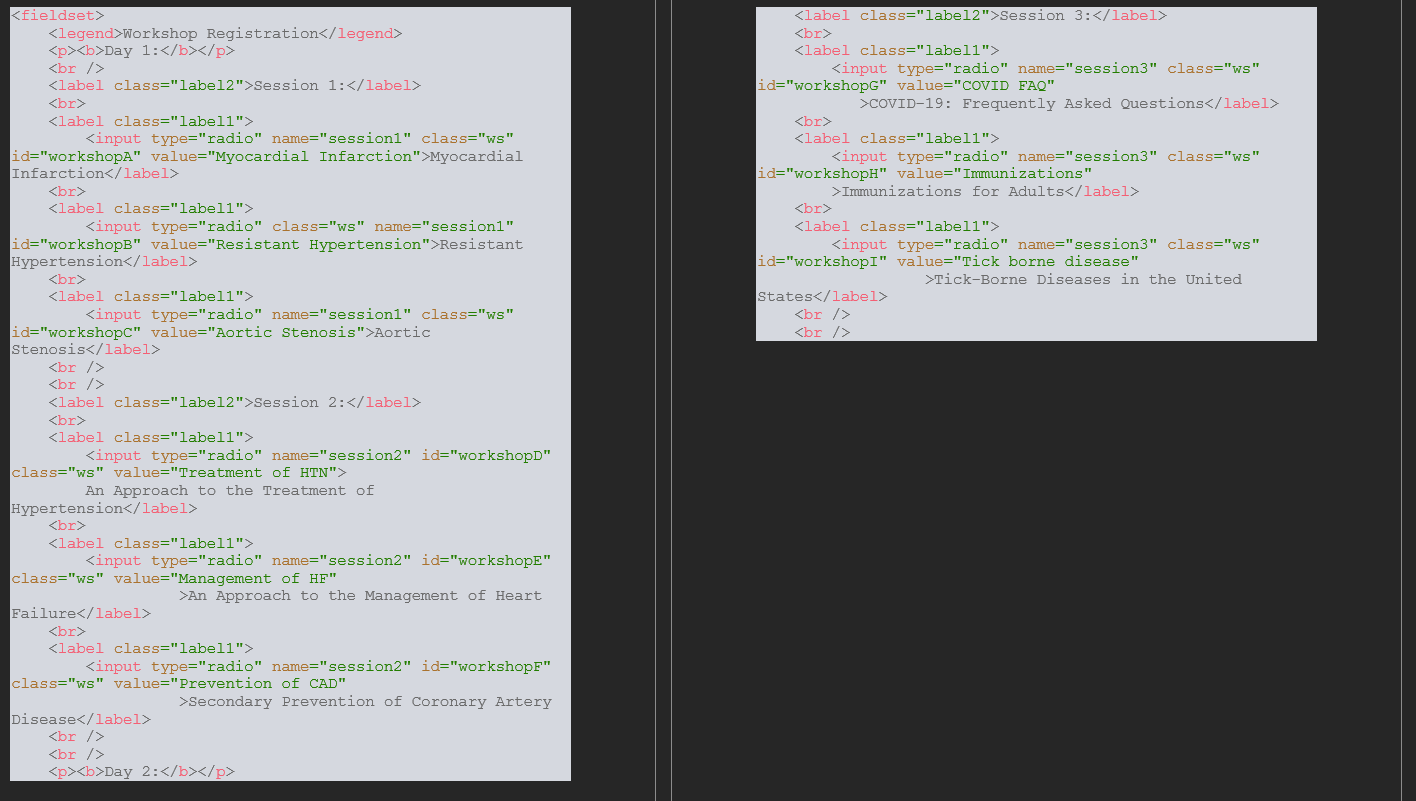Click the id="workshopD" attribute

click(486, 456)
